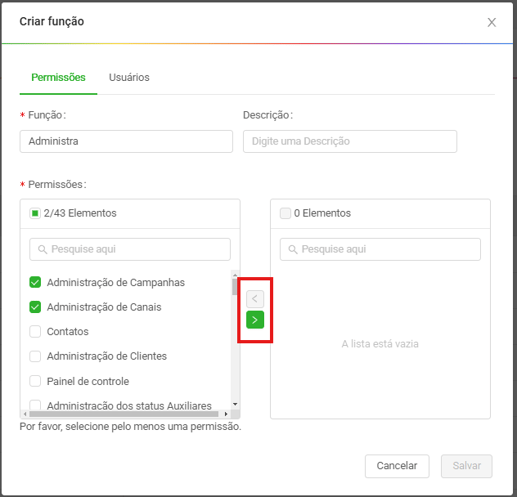Click the Salvar button

tap(467, 466)
